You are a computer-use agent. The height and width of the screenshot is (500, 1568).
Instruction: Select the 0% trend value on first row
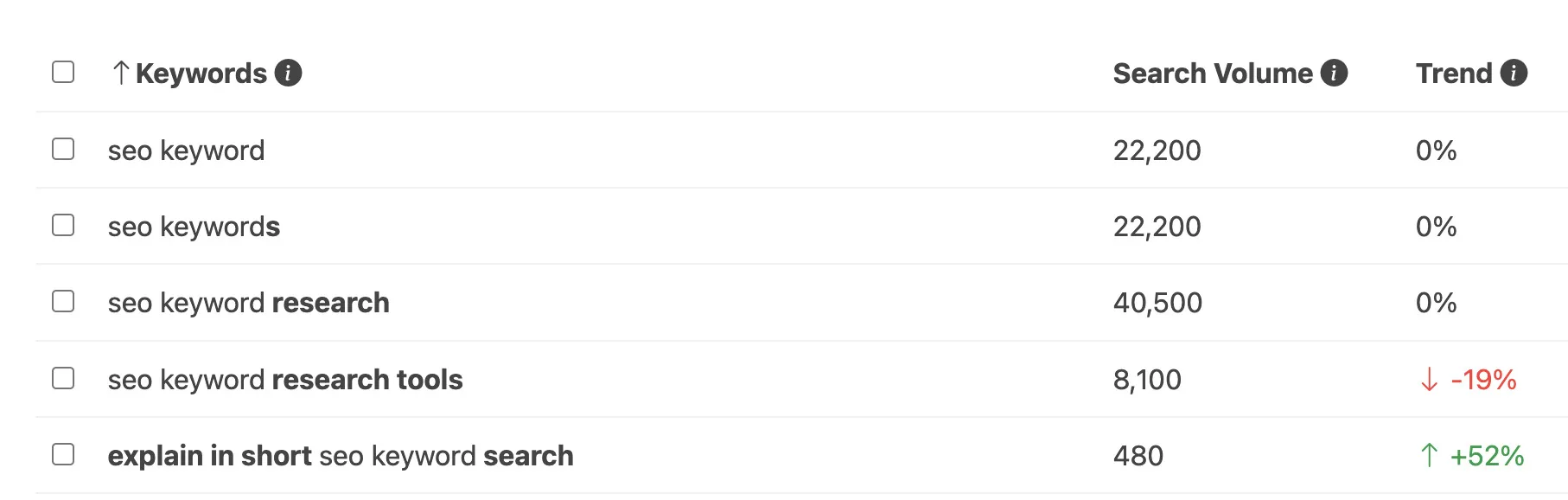1437,150
